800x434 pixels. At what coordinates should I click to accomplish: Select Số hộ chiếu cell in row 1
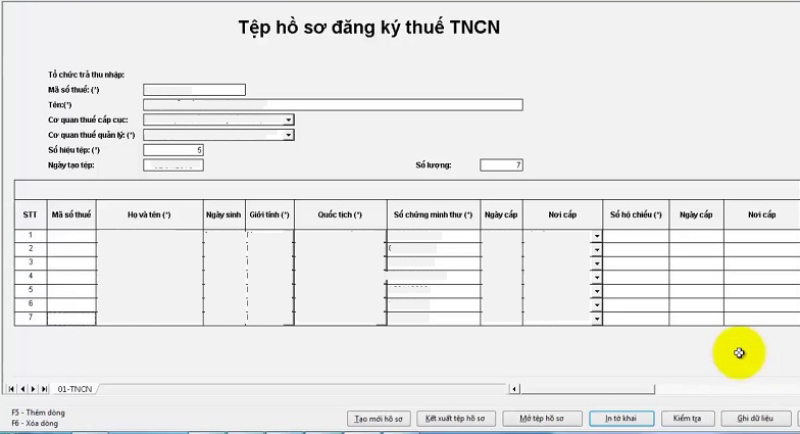pyautogui.click(x=636, y=236)
